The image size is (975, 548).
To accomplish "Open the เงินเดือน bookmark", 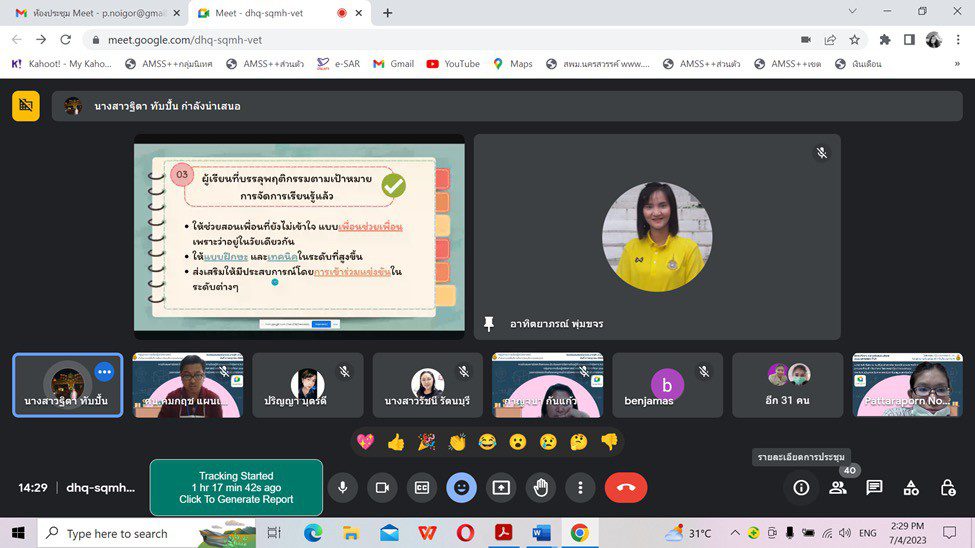I will point(859,63).
